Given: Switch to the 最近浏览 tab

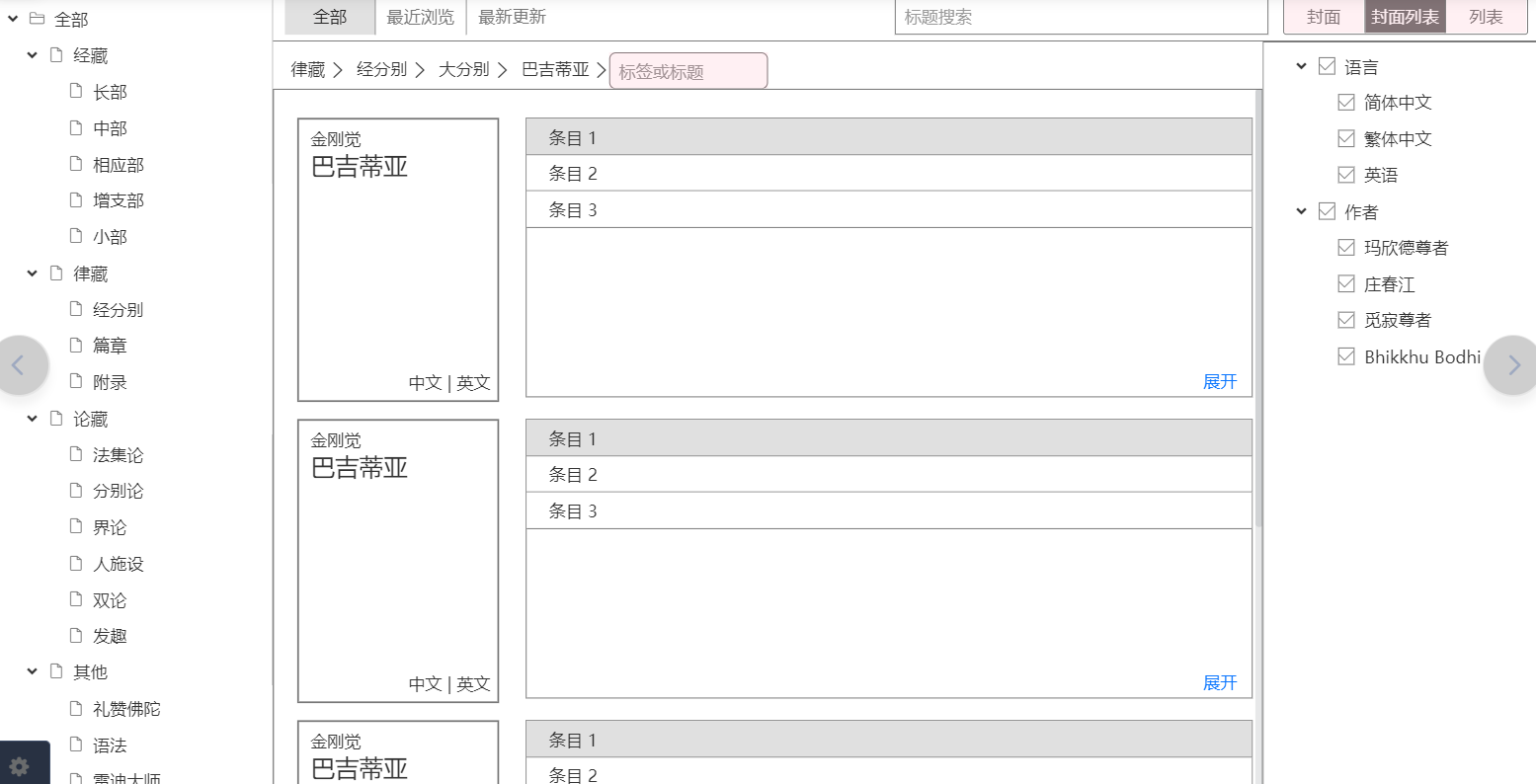Looking at the screenshot, I should point(421,17).
